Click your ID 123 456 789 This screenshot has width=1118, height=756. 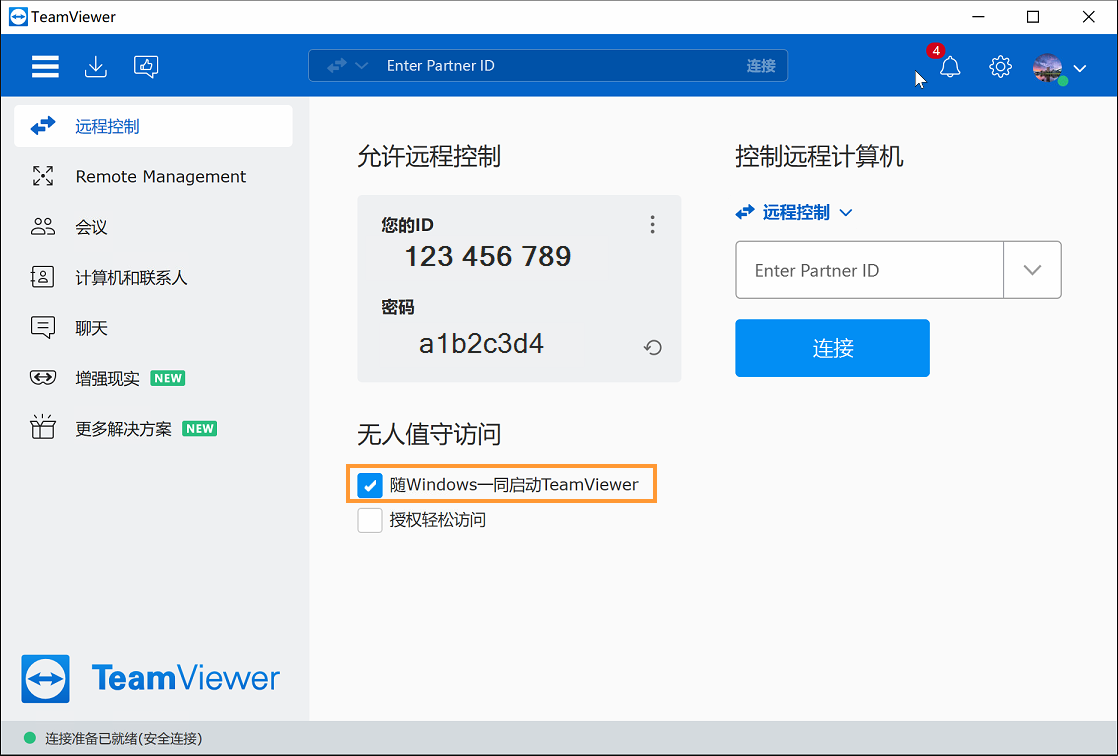pos(488,257)
